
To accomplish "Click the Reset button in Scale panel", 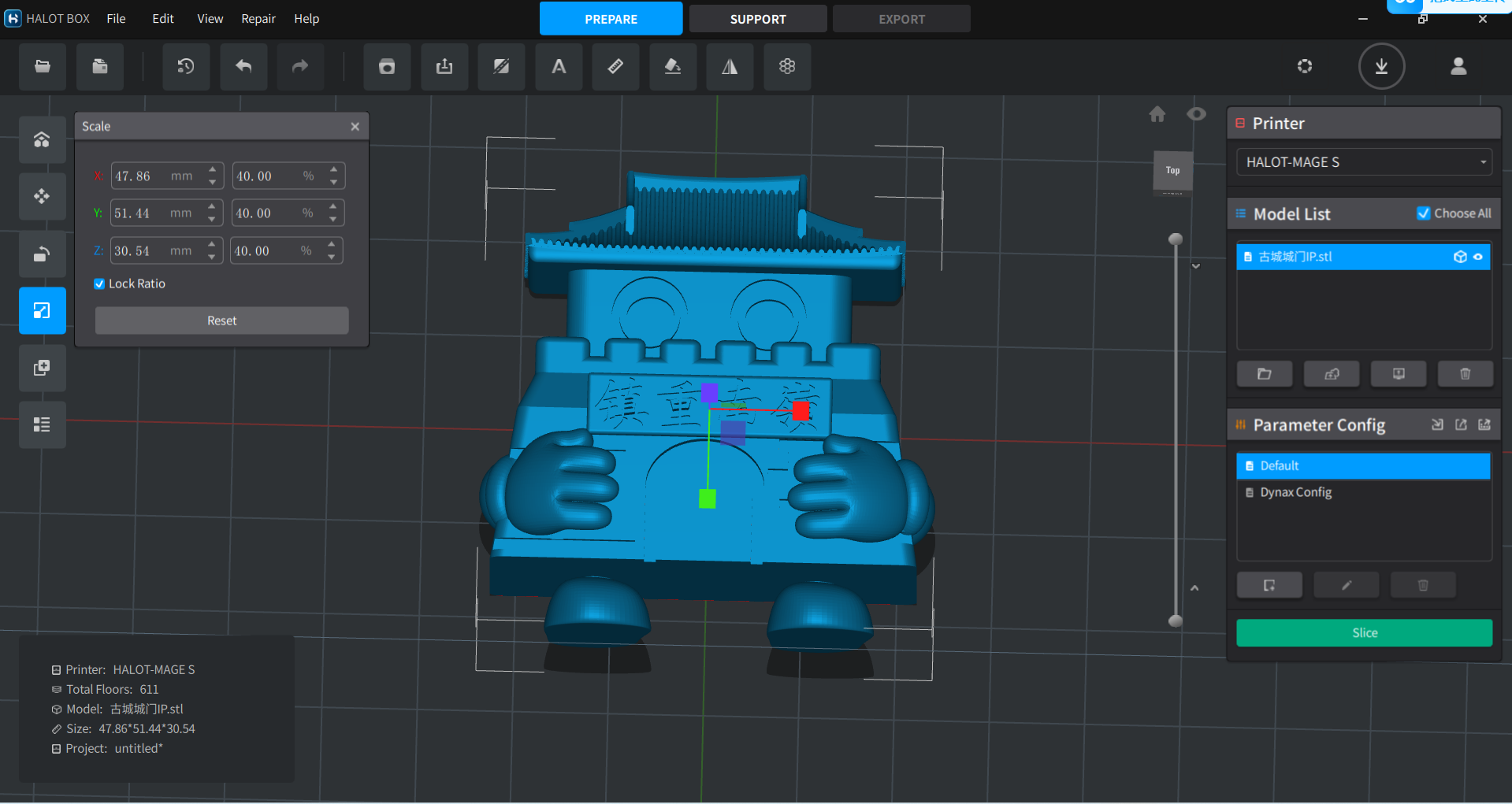I will tap(221, 320).
